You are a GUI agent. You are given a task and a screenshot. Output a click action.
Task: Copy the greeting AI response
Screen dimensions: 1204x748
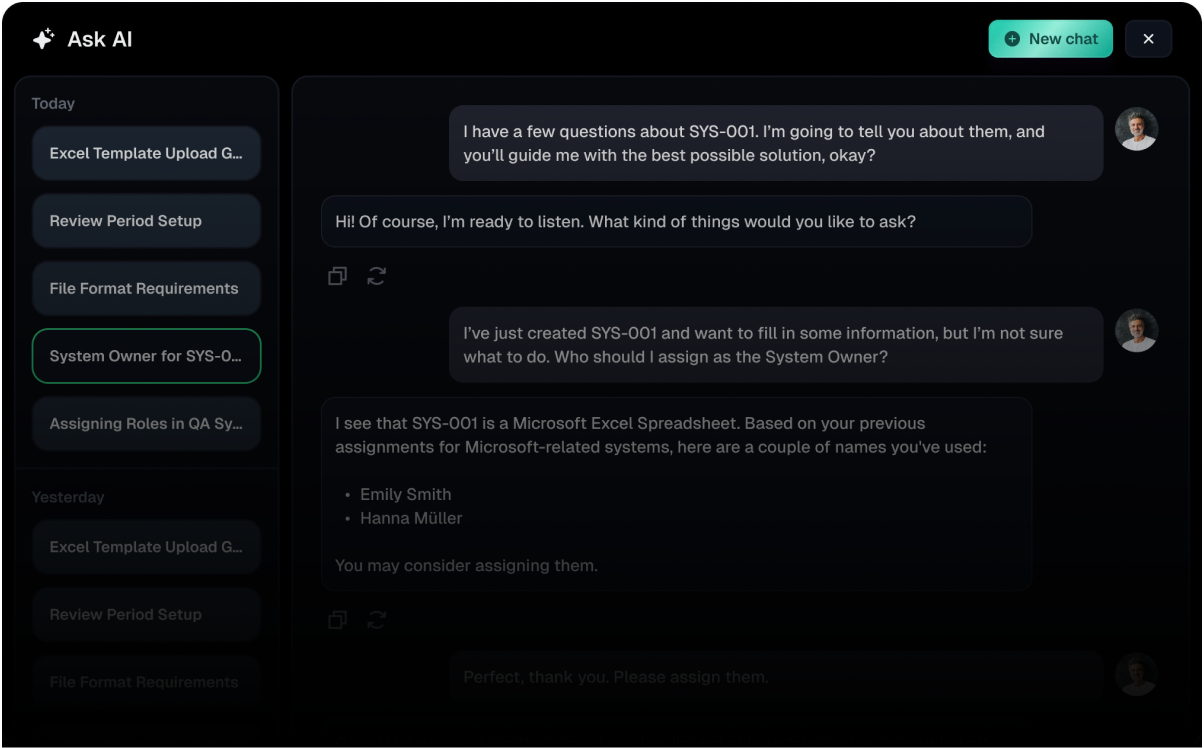[338, 276]
